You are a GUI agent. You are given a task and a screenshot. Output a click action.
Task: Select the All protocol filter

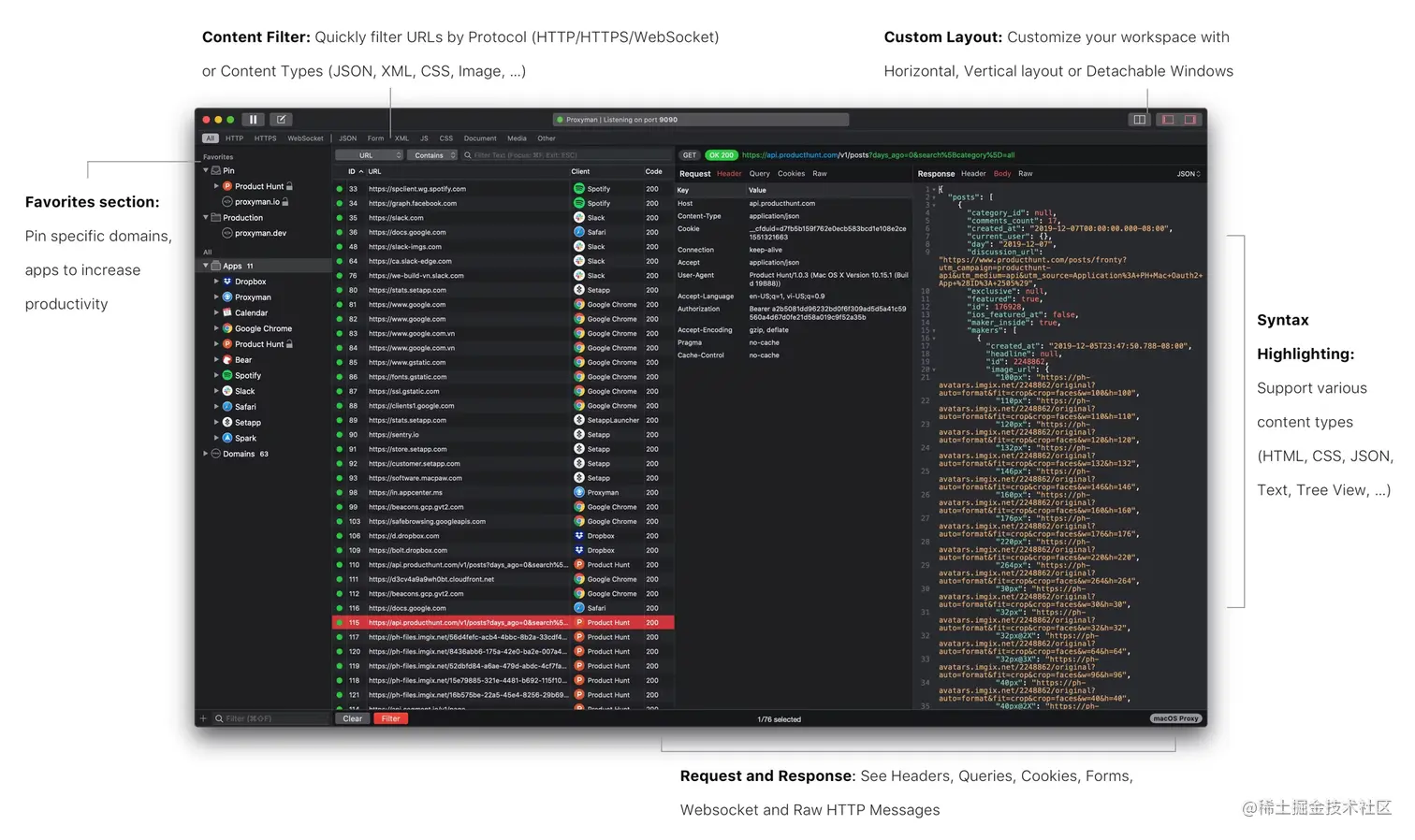[211, 138]
